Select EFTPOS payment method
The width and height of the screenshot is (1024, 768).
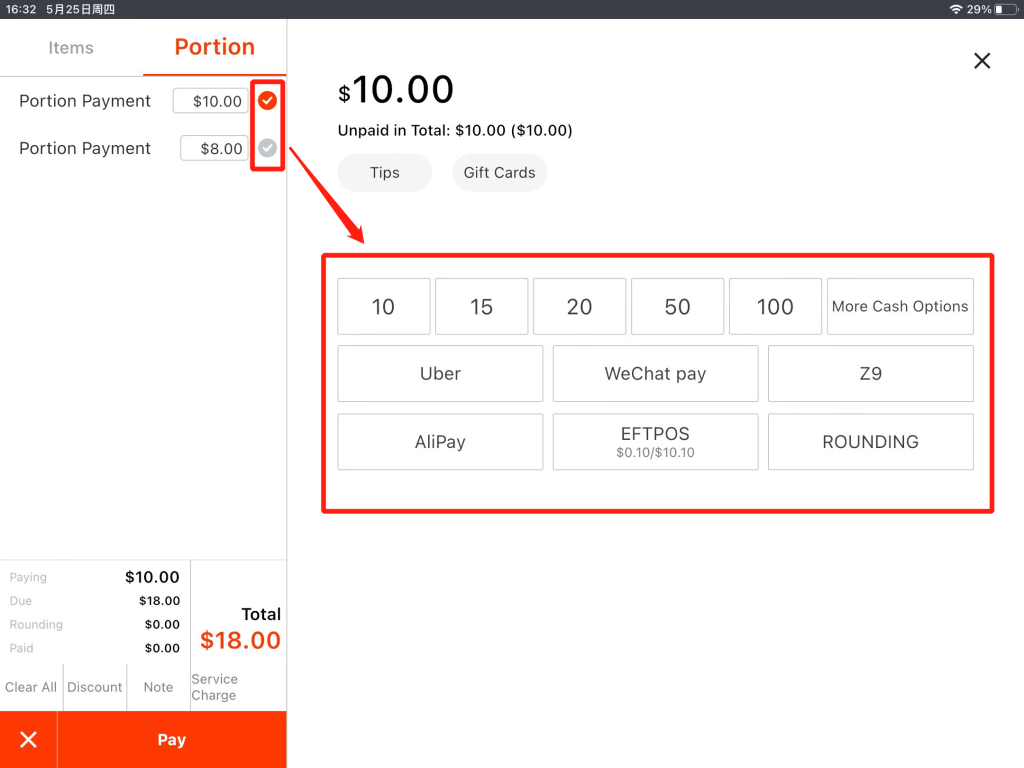click(655, 441)
